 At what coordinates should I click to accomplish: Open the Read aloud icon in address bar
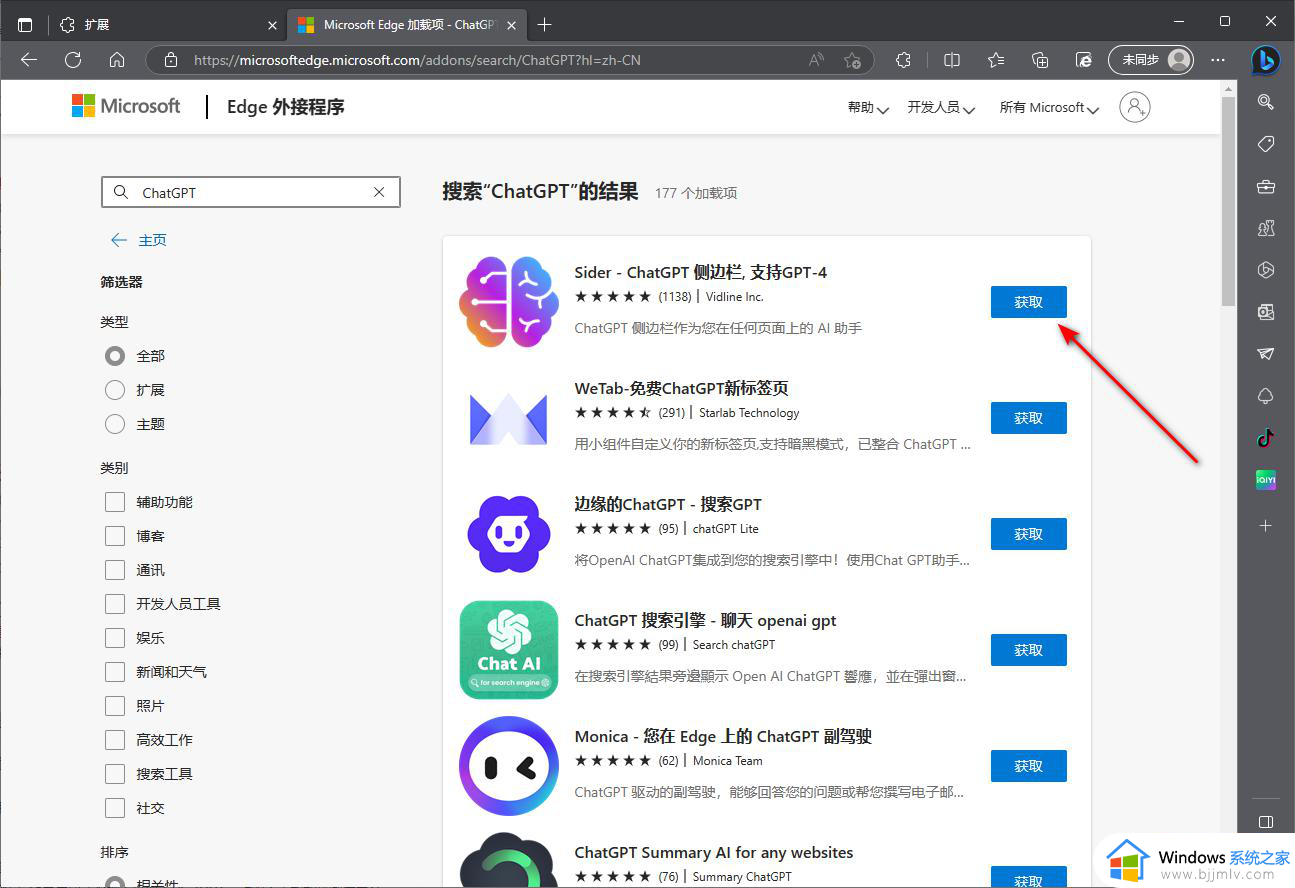(x=817, y=60)
